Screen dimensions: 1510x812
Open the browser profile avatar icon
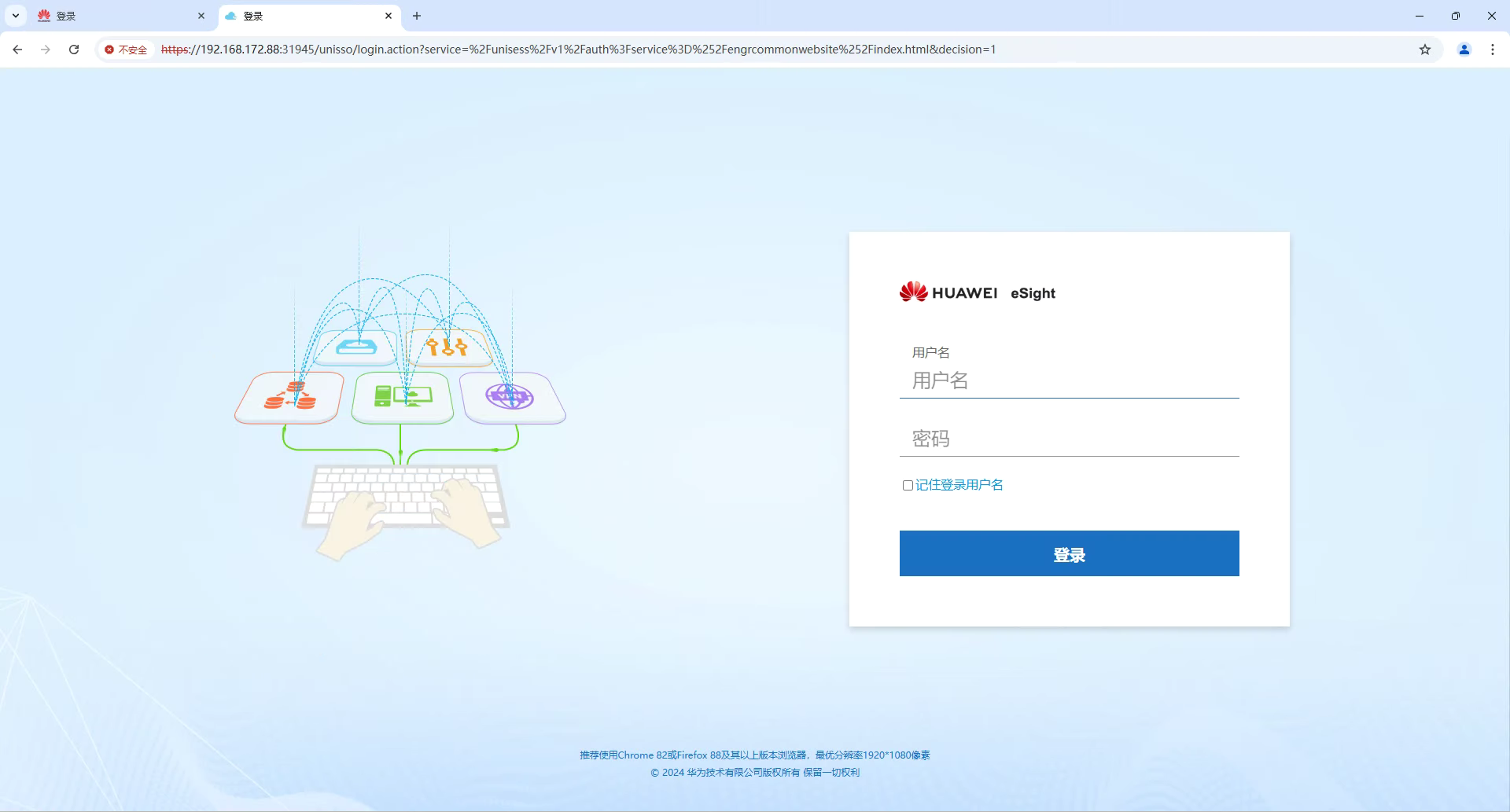click(x=1464, y=50)
